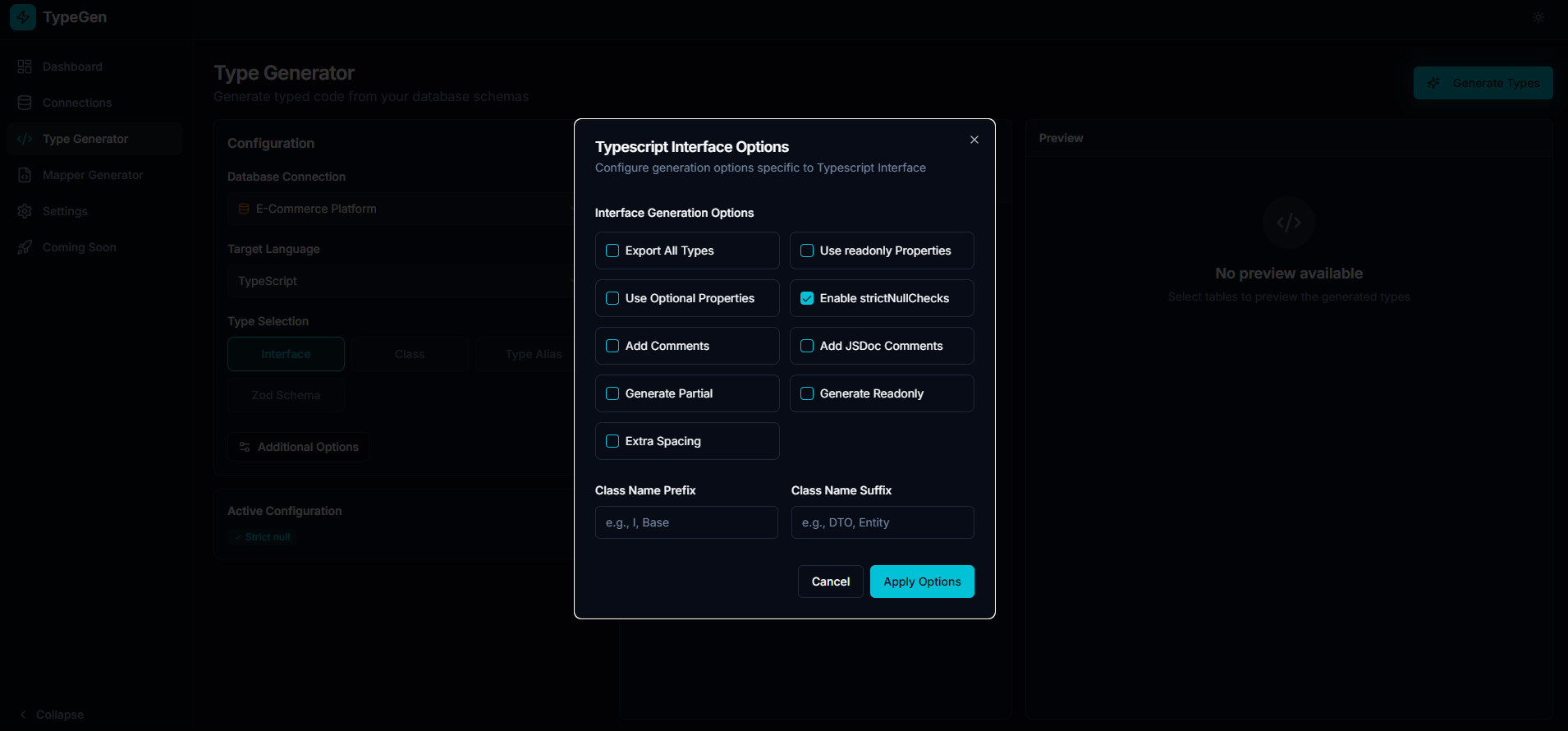1568x731 pixels.
Task: Select Type Generator sidebar item
Action: 94,139
